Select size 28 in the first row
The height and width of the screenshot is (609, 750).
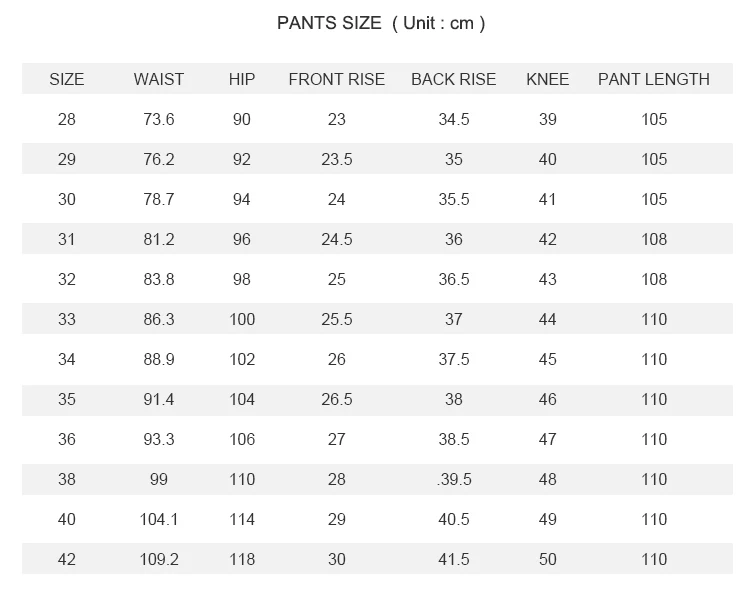click(66, 119)
